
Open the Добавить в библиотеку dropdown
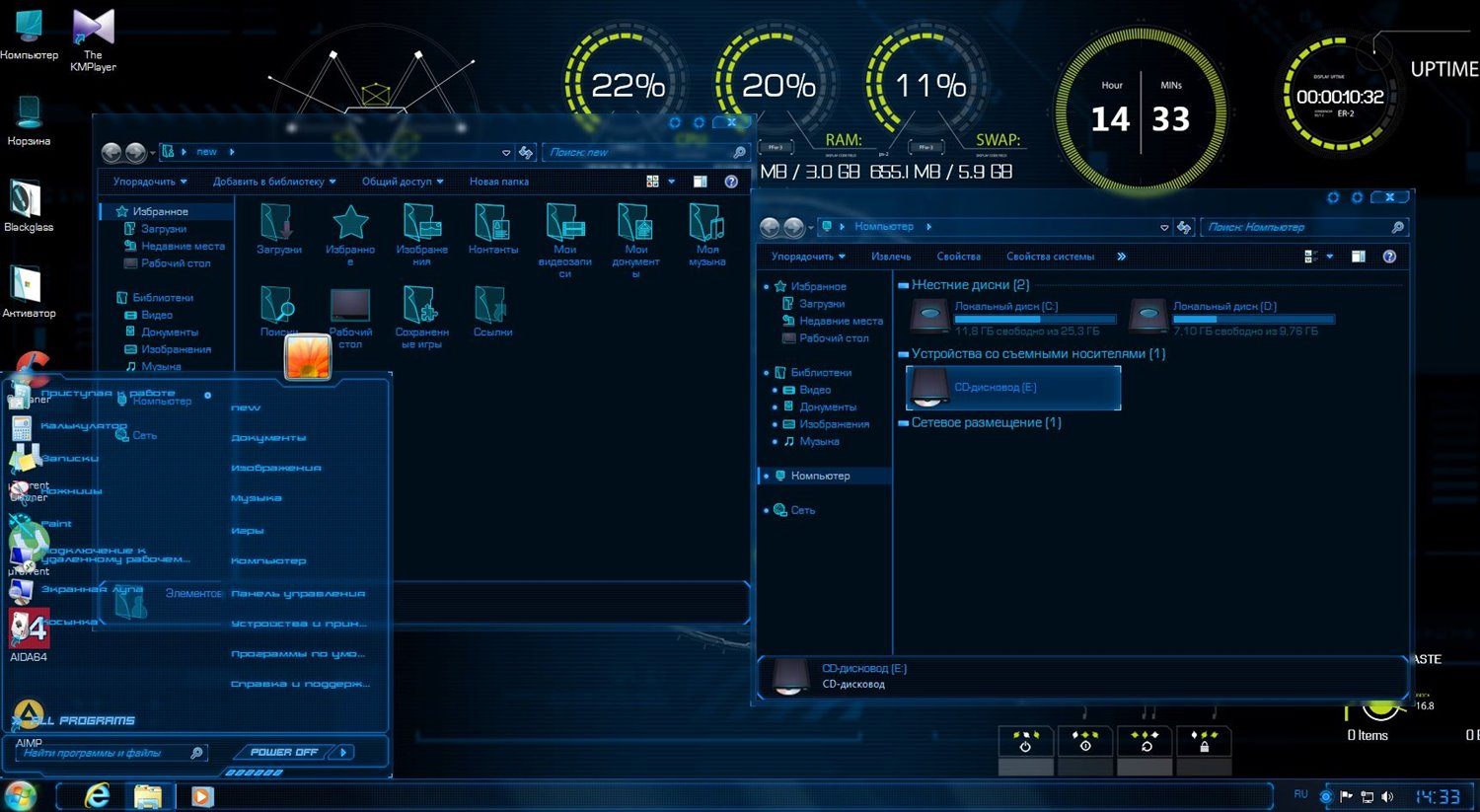(x=274, y=182)
